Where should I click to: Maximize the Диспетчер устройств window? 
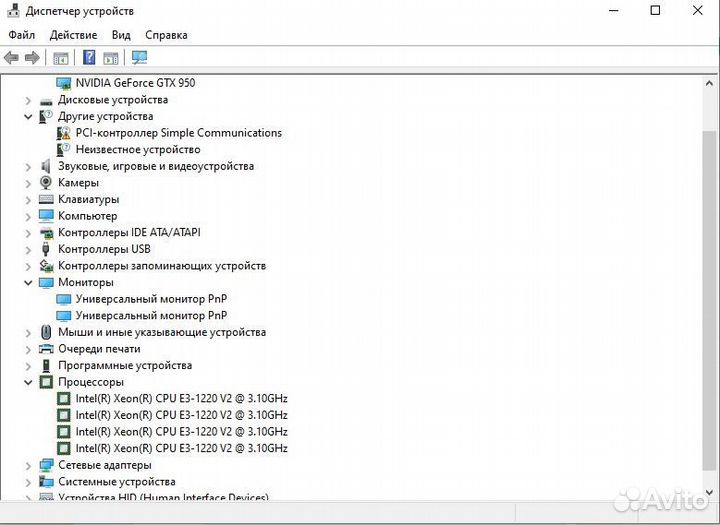(656, 11)
